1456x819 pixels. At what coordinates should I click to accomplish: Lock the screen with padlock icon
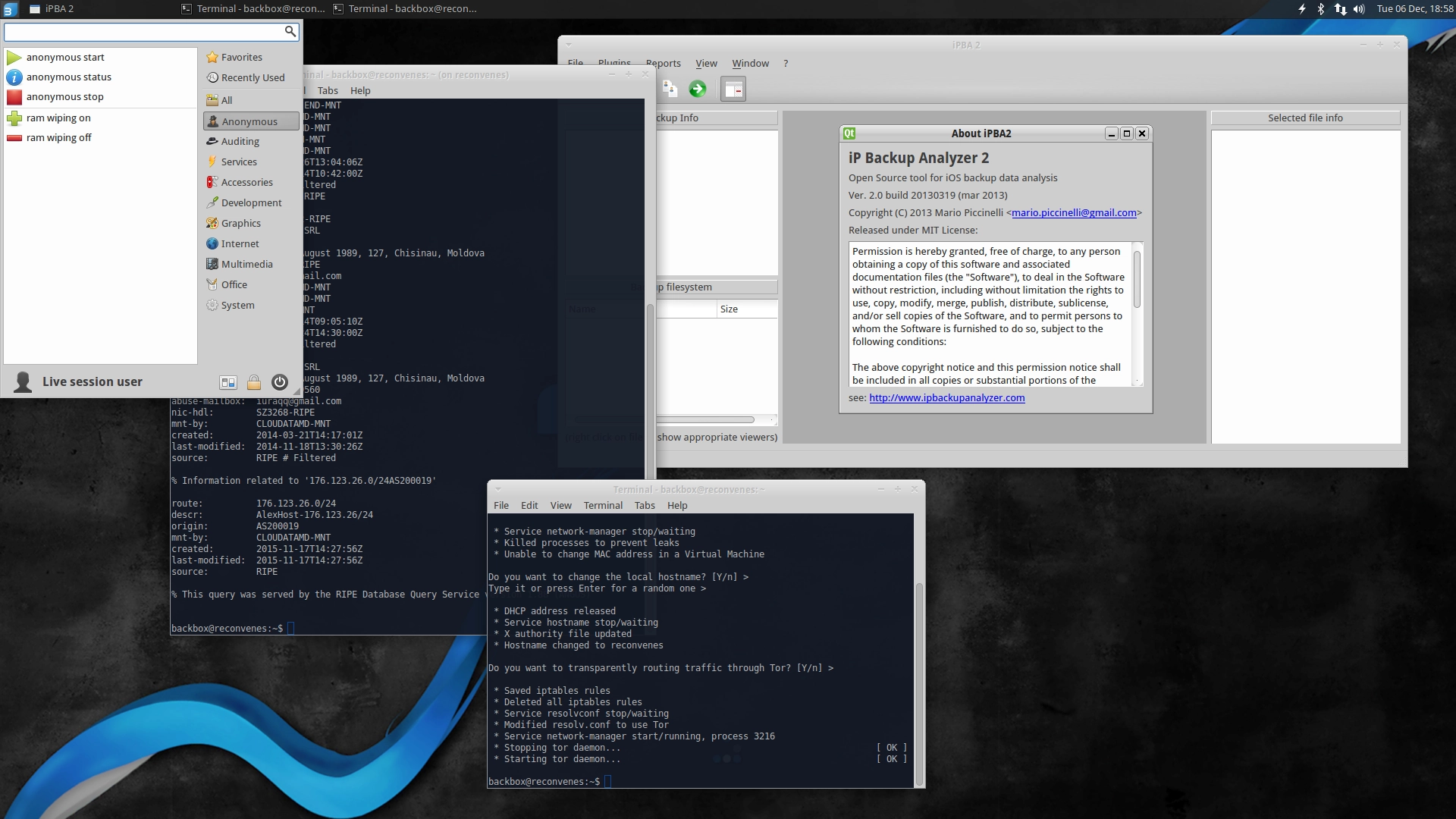(x=254, y=382)
